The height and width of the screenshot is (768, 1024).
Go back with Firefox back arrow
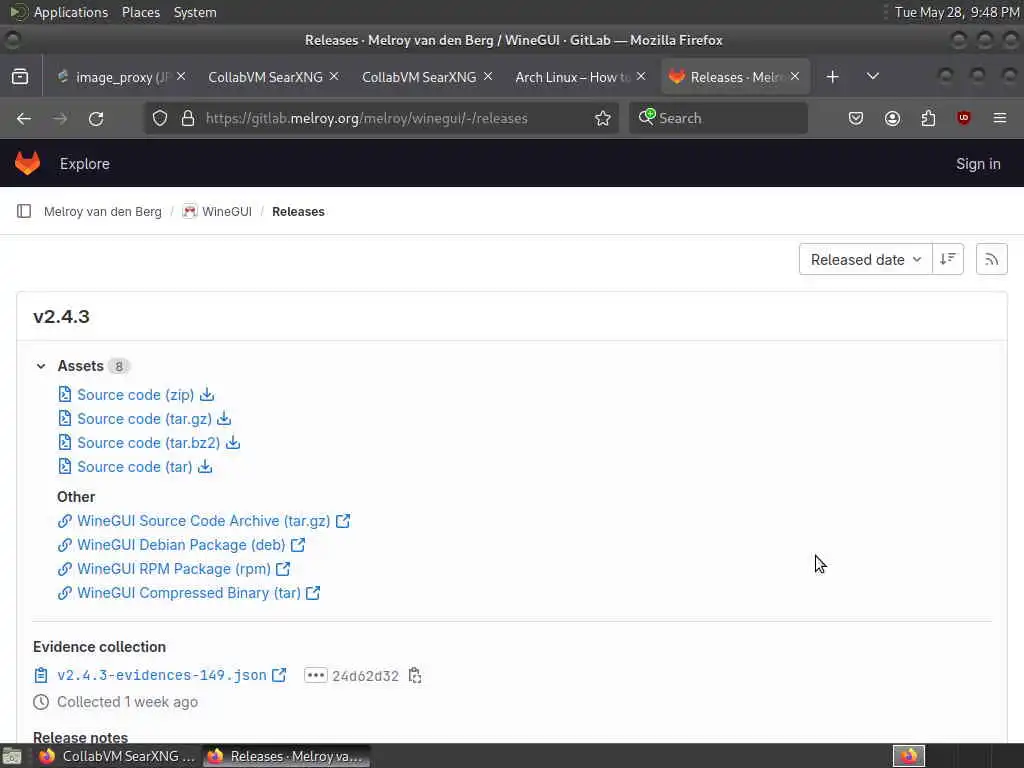[24, 118]
